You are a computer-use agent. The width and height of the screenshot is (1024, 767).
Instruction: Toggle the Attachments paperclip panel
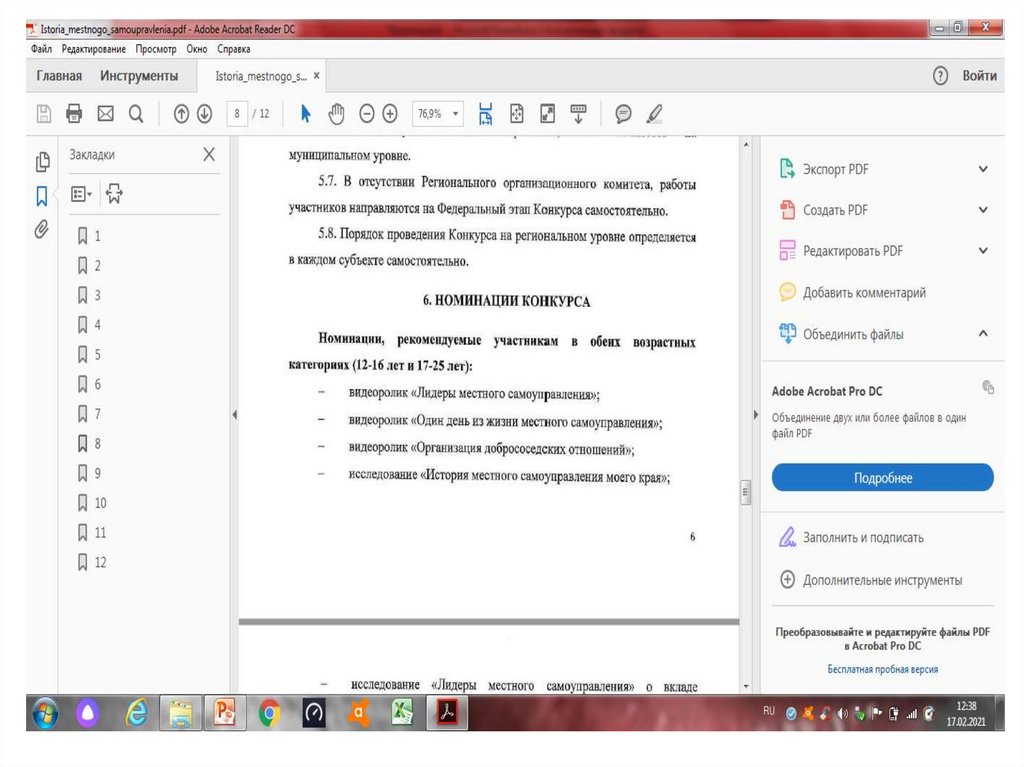(x=42, y=229)
